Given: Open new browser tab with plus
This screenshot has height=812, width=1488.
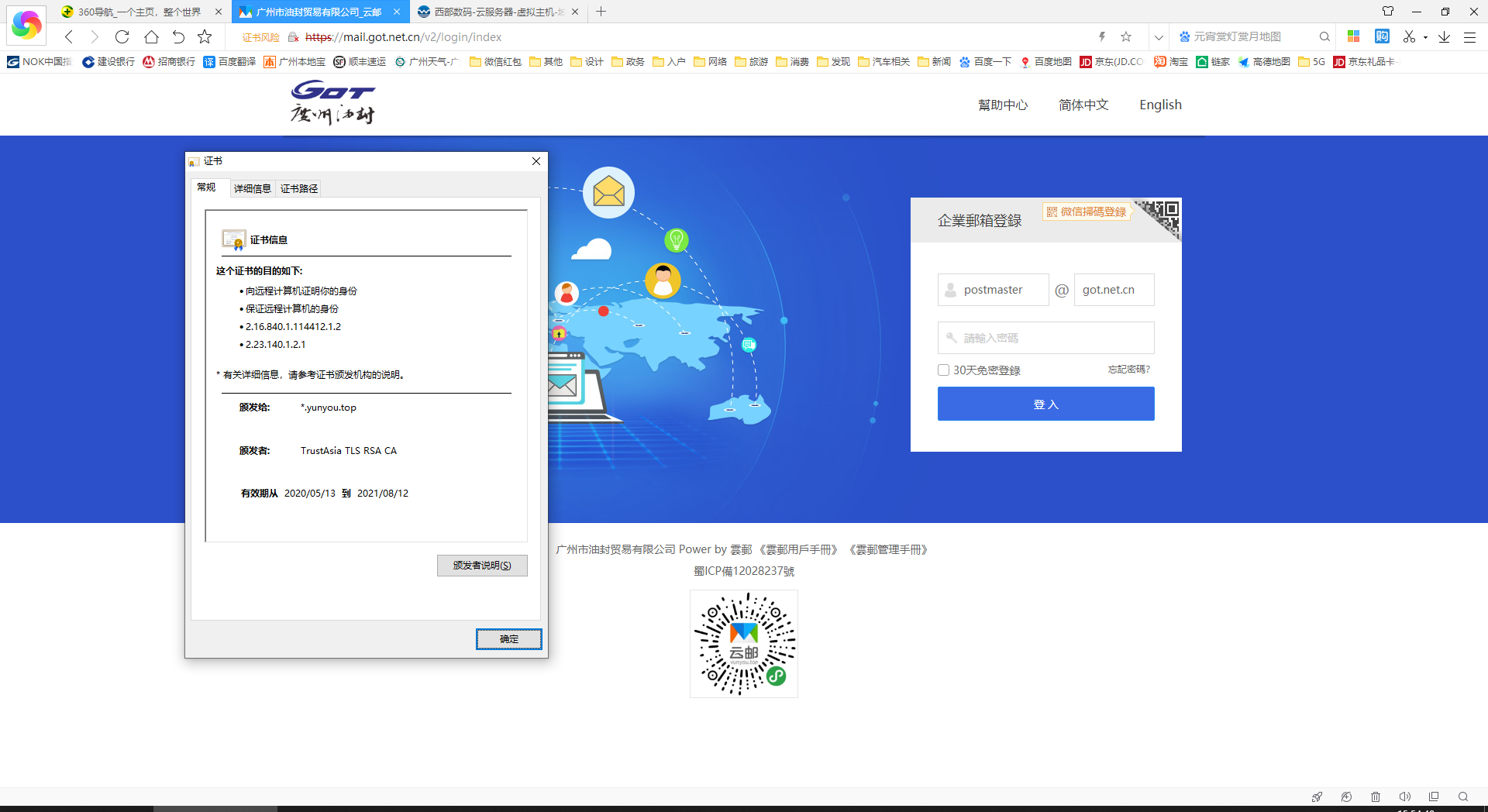Looking at the screenshot, I should (x=601, y=12).
